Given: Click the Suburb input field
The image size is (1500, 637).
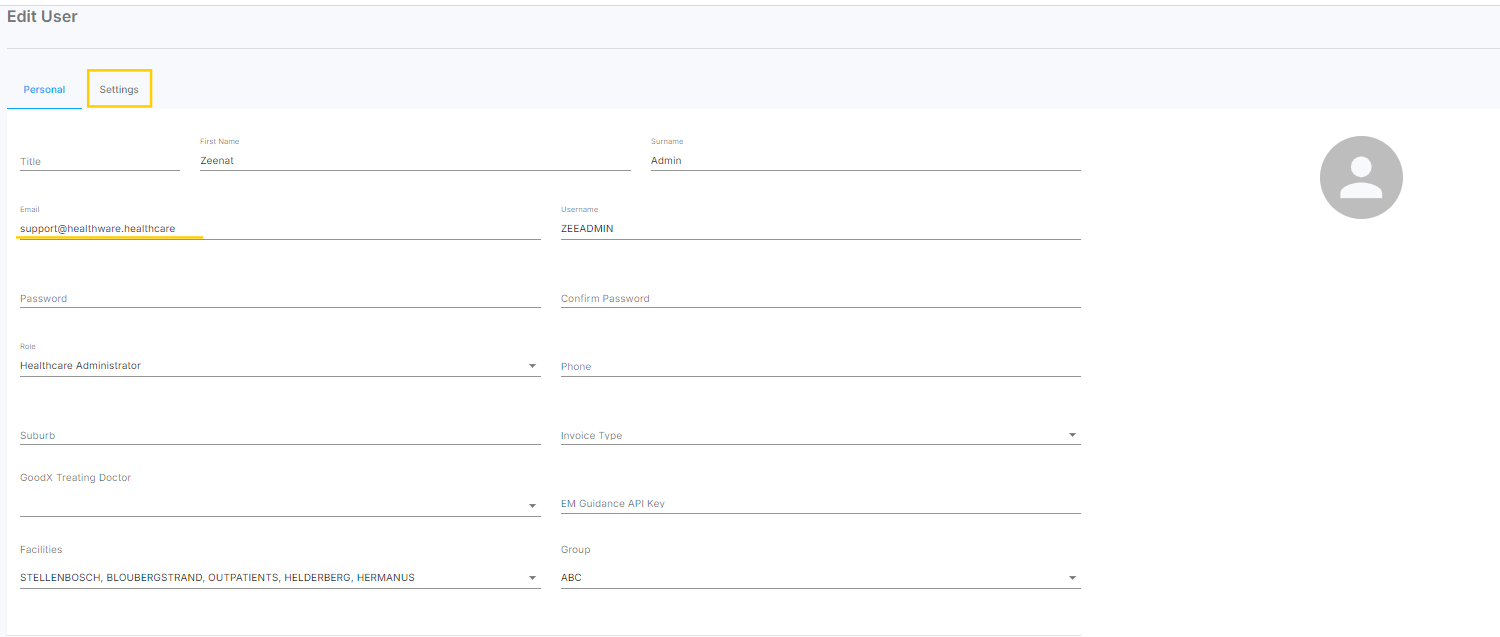Looking at the screenshot, I should point(279,435).
